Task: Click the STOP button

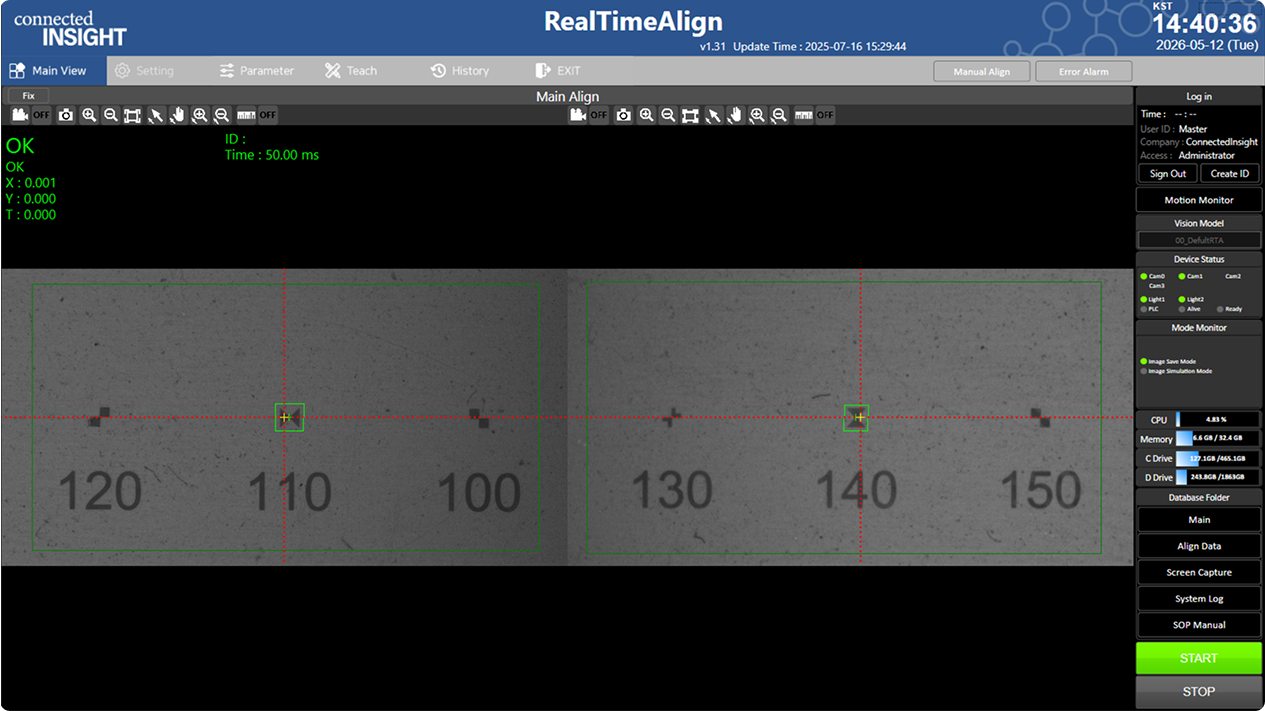Action: (1198, 691)
